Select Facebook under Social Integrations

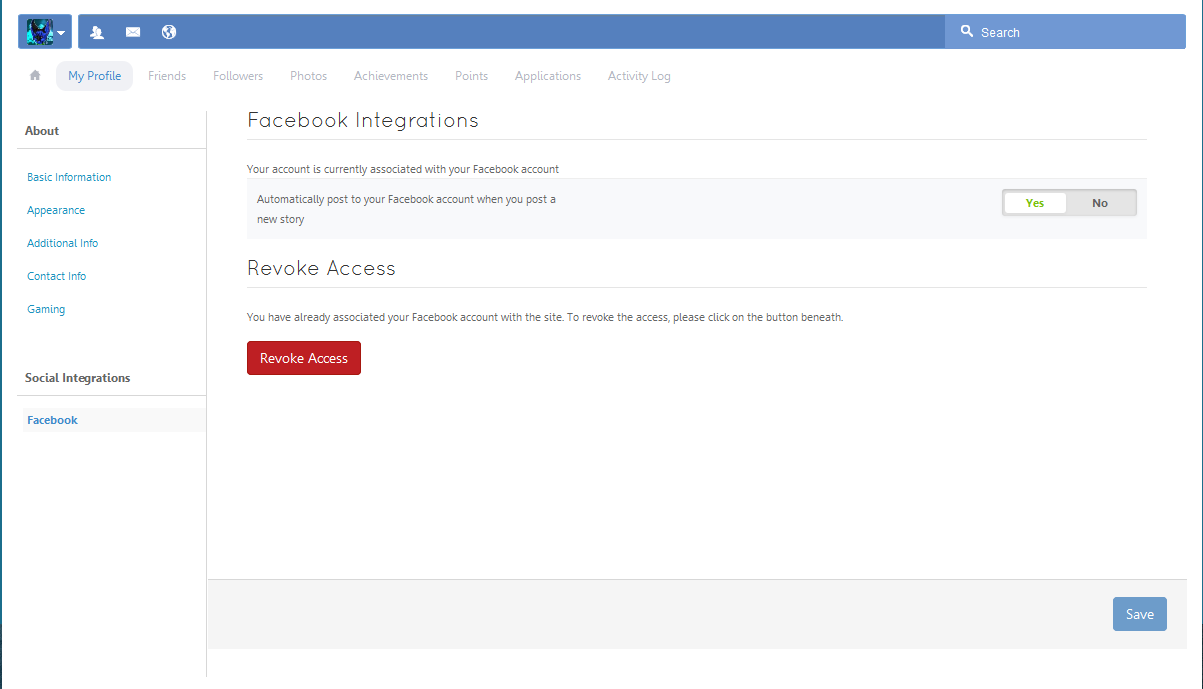click(x=114, y=420)
